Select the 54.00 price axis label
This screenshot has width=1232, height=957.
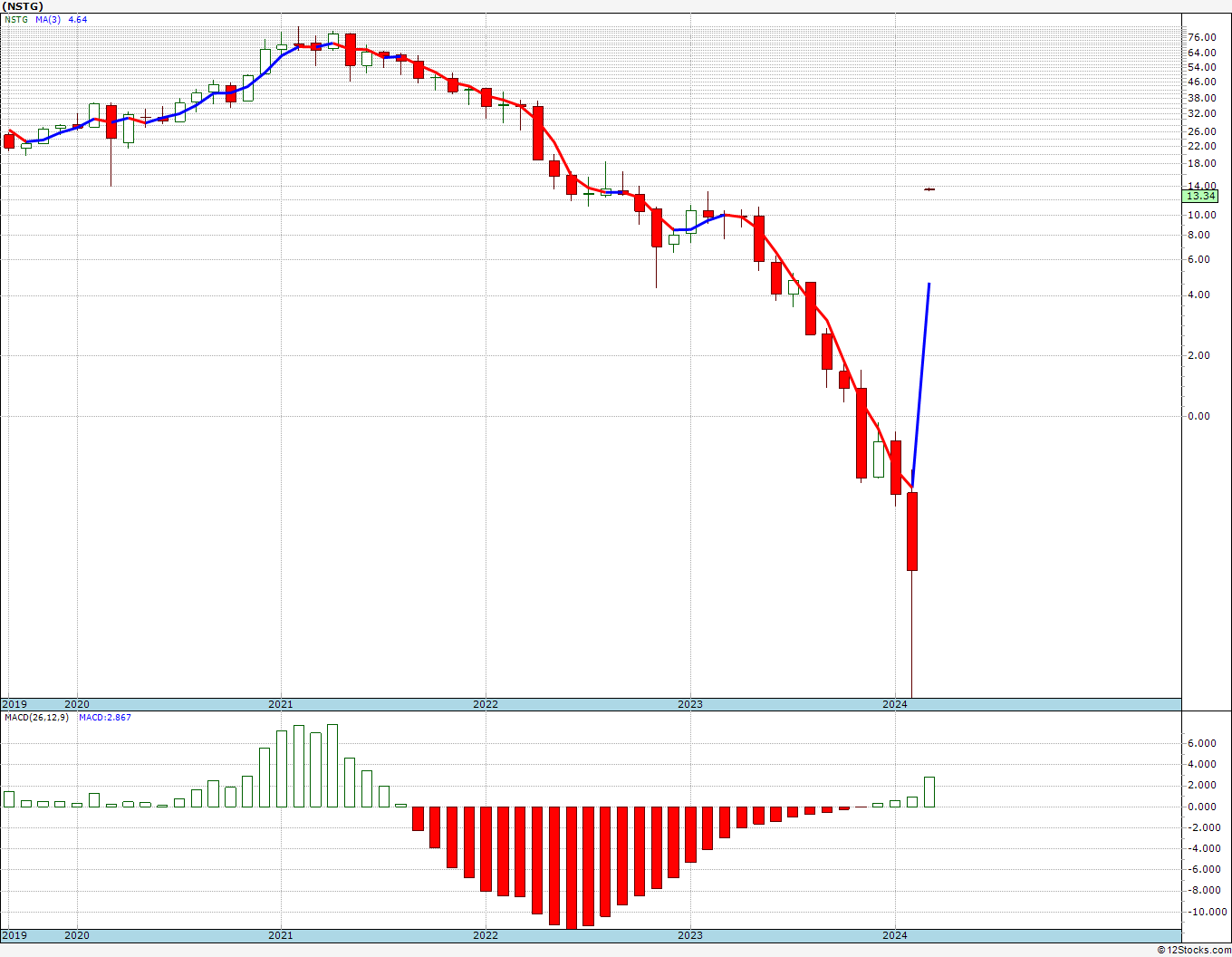1201,67
